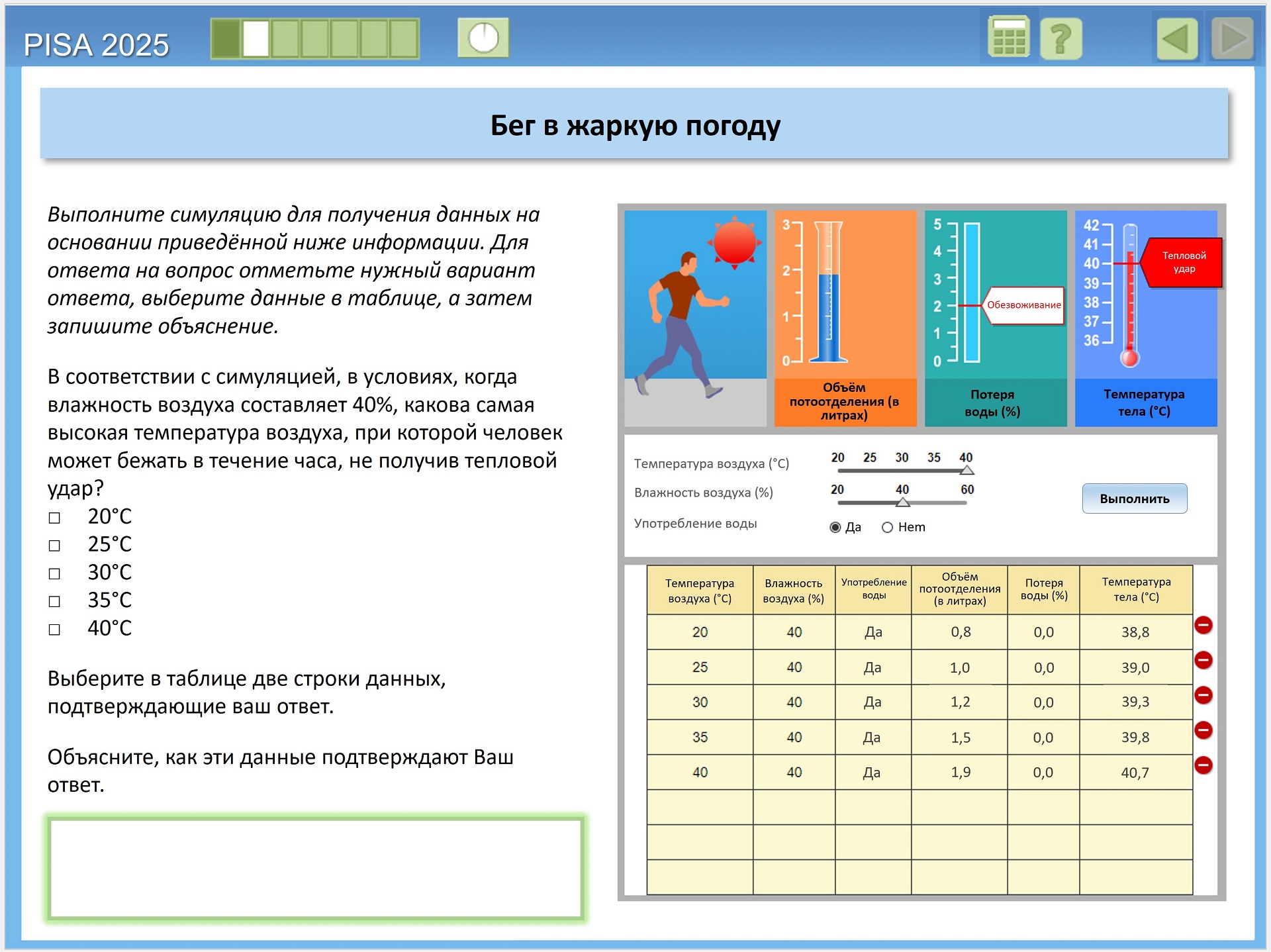This screenshot has width=1271, height=952.
Task: Remove the 40°C data row
Action: coord(1203,765)
